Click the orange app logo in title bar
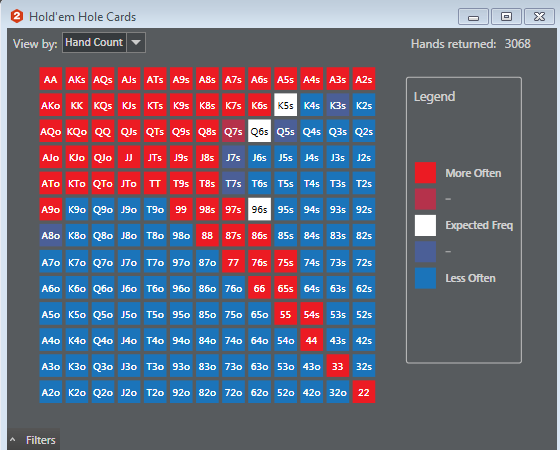The height and width of the screenshot is (450, 560). 17,16
